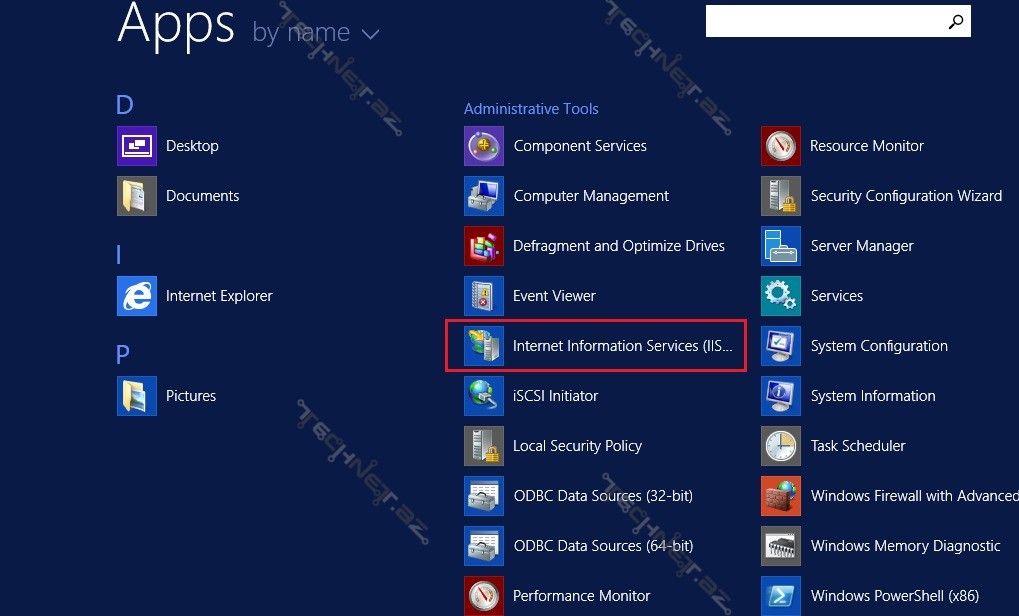Open Event Viewer icon
Image resolution: width=1019 pixels, height=616 pixels.
pos(484,296)
